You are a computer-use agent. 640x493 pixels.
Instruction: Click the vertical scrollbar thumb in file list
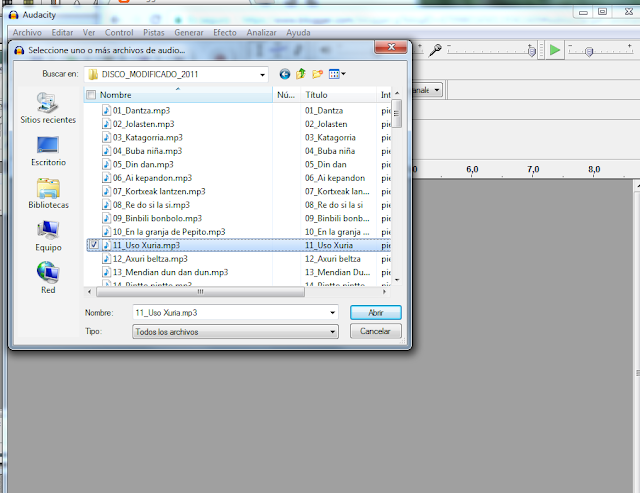coord(396,113)
